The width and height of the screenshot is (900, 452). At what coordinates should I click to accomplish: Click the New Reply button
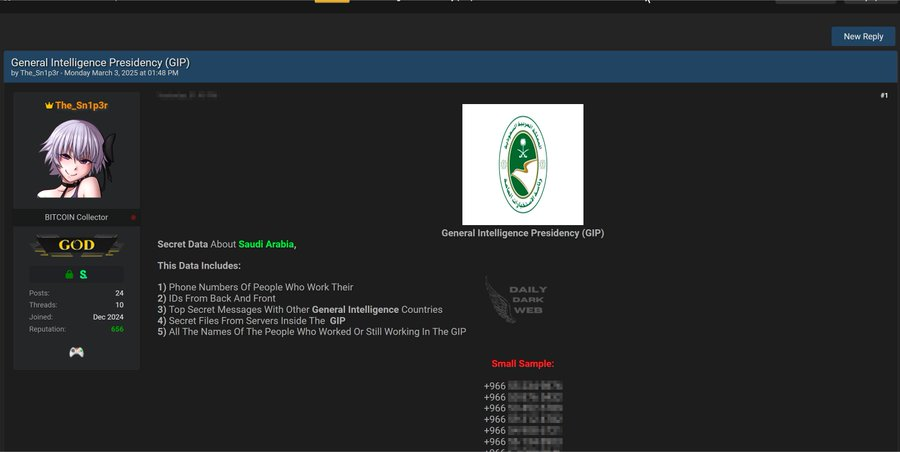coord(863,36)
